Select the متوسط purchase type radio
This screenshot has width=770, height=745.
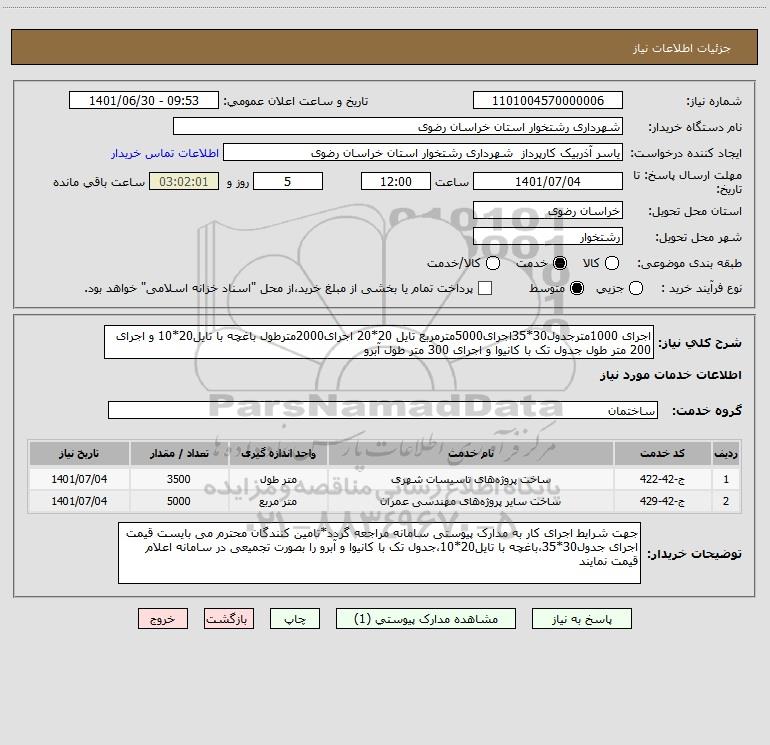click(x=577, y=288)
